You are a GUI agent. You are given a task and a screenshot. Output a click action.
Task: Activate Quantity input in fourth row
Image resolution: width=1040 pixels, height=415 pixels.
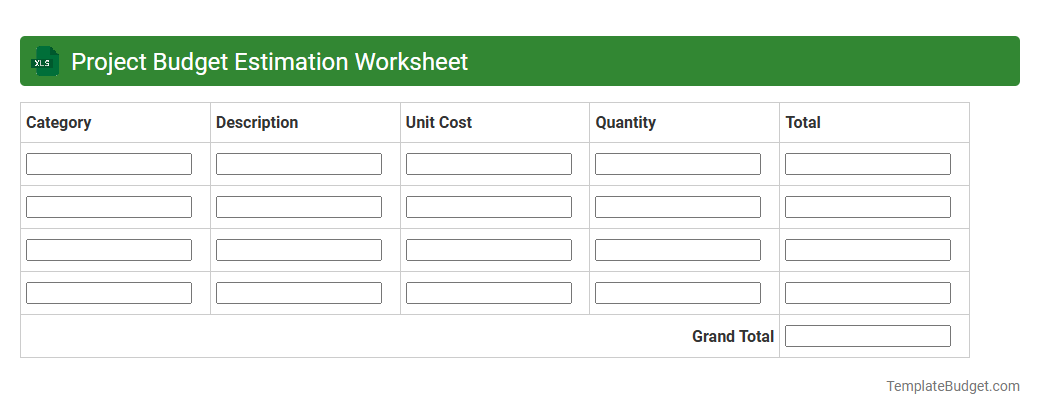[678, 293]
